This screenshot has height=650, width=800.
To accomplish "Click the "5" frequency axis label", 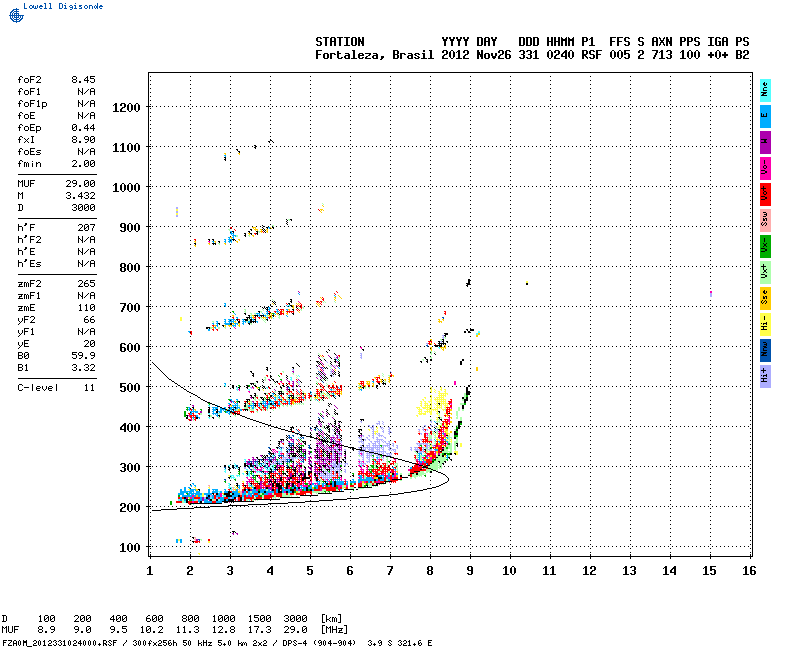I will 310,571.
